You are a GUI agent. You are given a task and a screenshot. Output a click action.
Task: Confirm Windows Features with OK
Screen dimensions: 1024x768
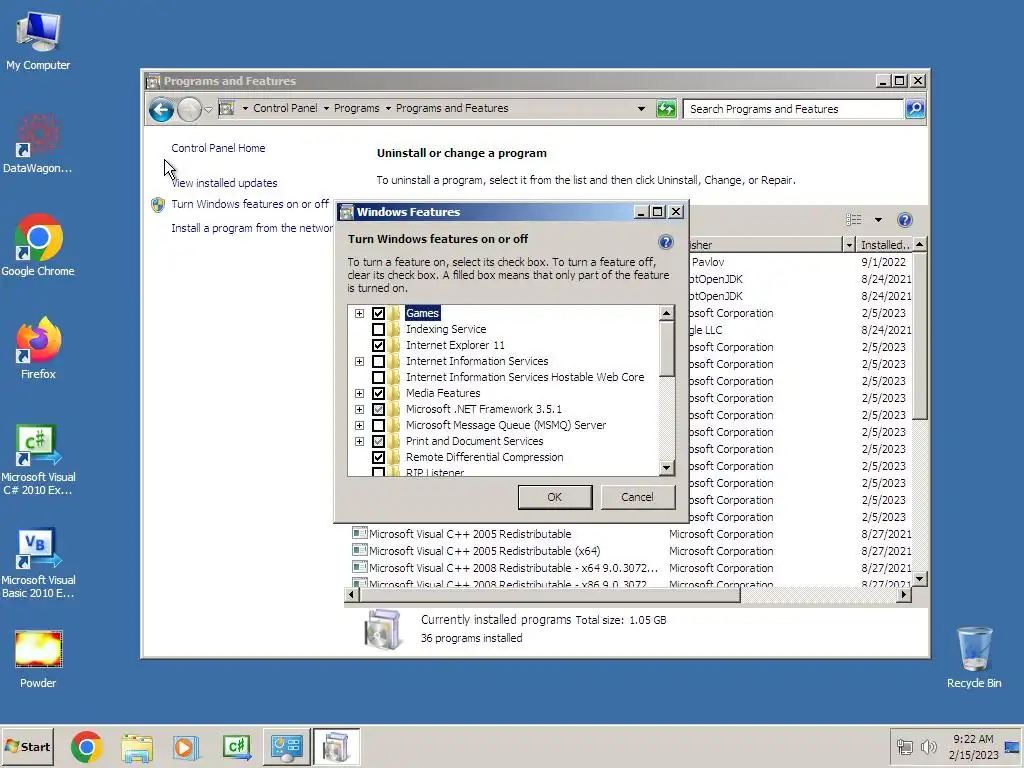click(x=554, y=497)
